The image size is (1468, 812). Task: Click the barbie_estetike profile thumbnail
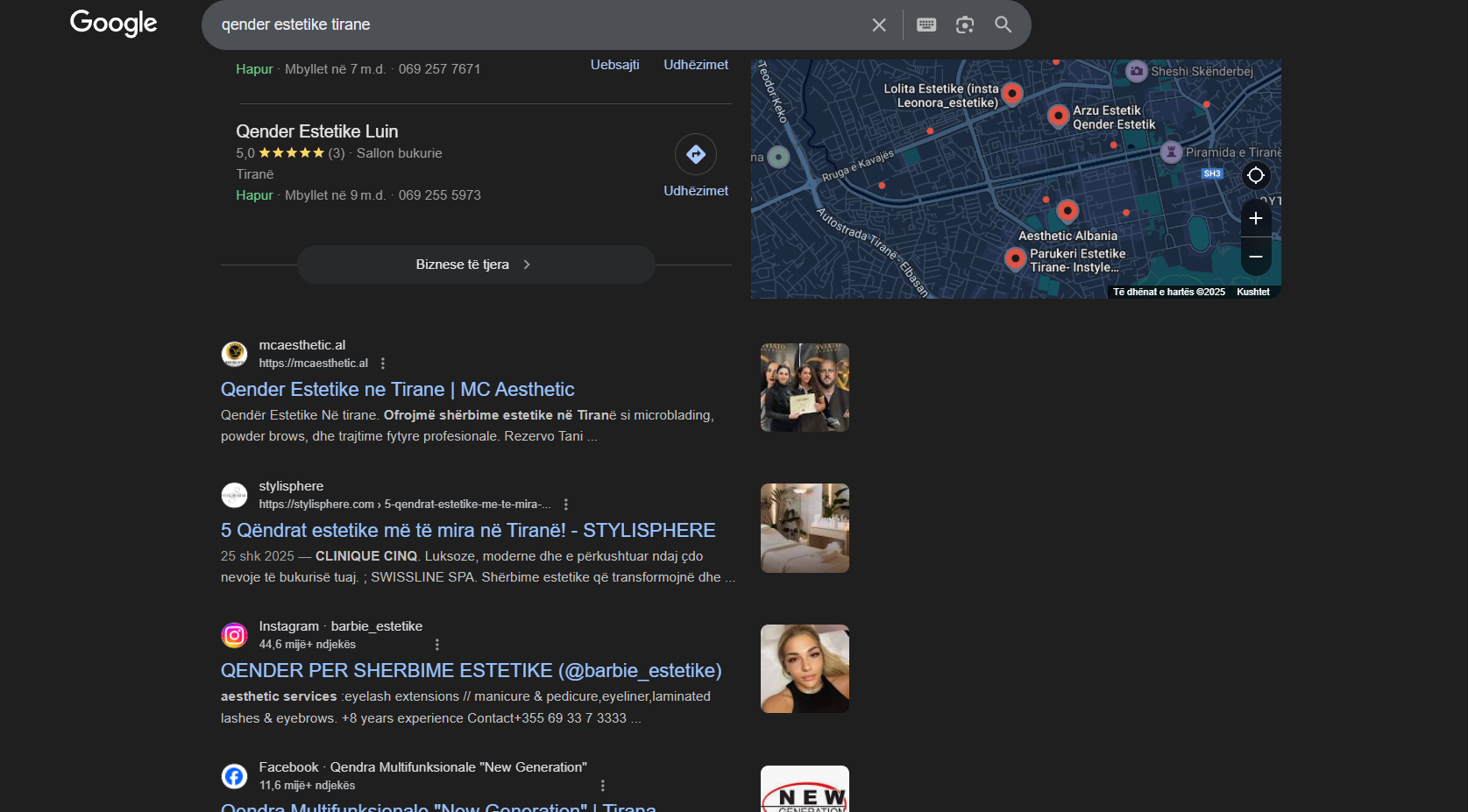click(x=804, y=668)
